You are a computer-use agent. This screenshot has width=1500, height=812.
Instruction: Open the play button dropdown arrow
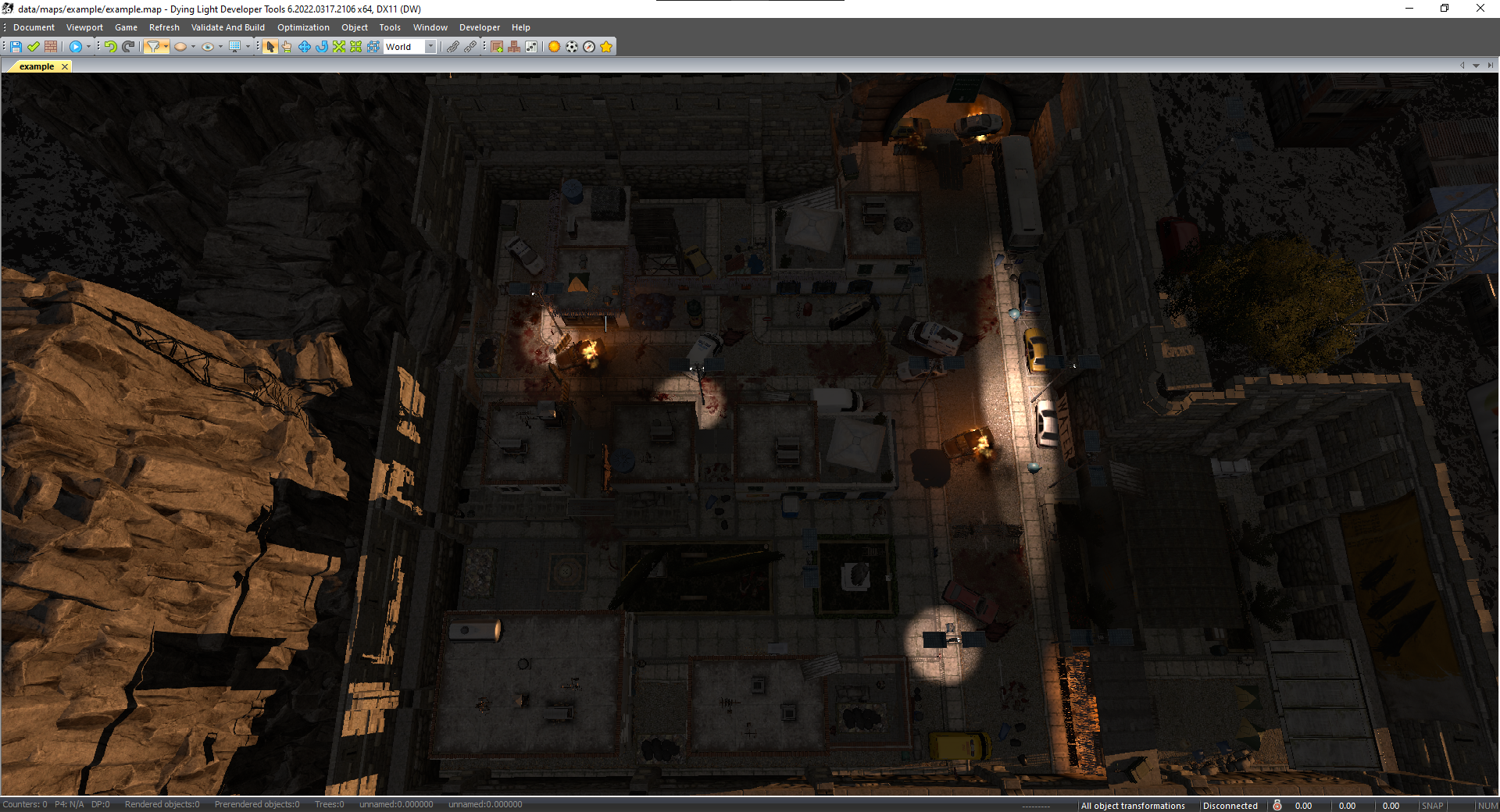[88, 47]
